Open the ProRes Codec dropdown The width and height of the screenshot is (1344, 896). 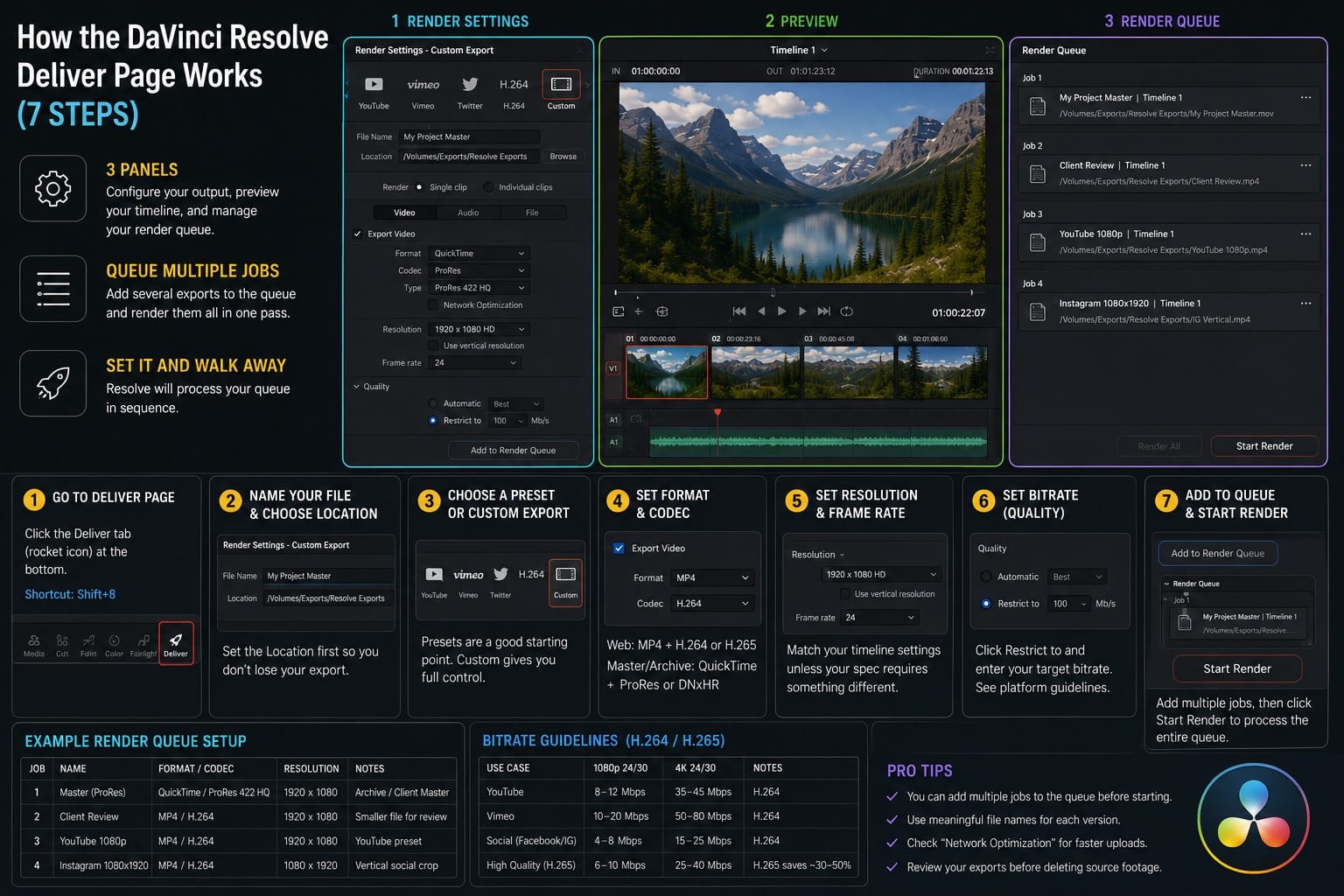[x=479, y=271]
